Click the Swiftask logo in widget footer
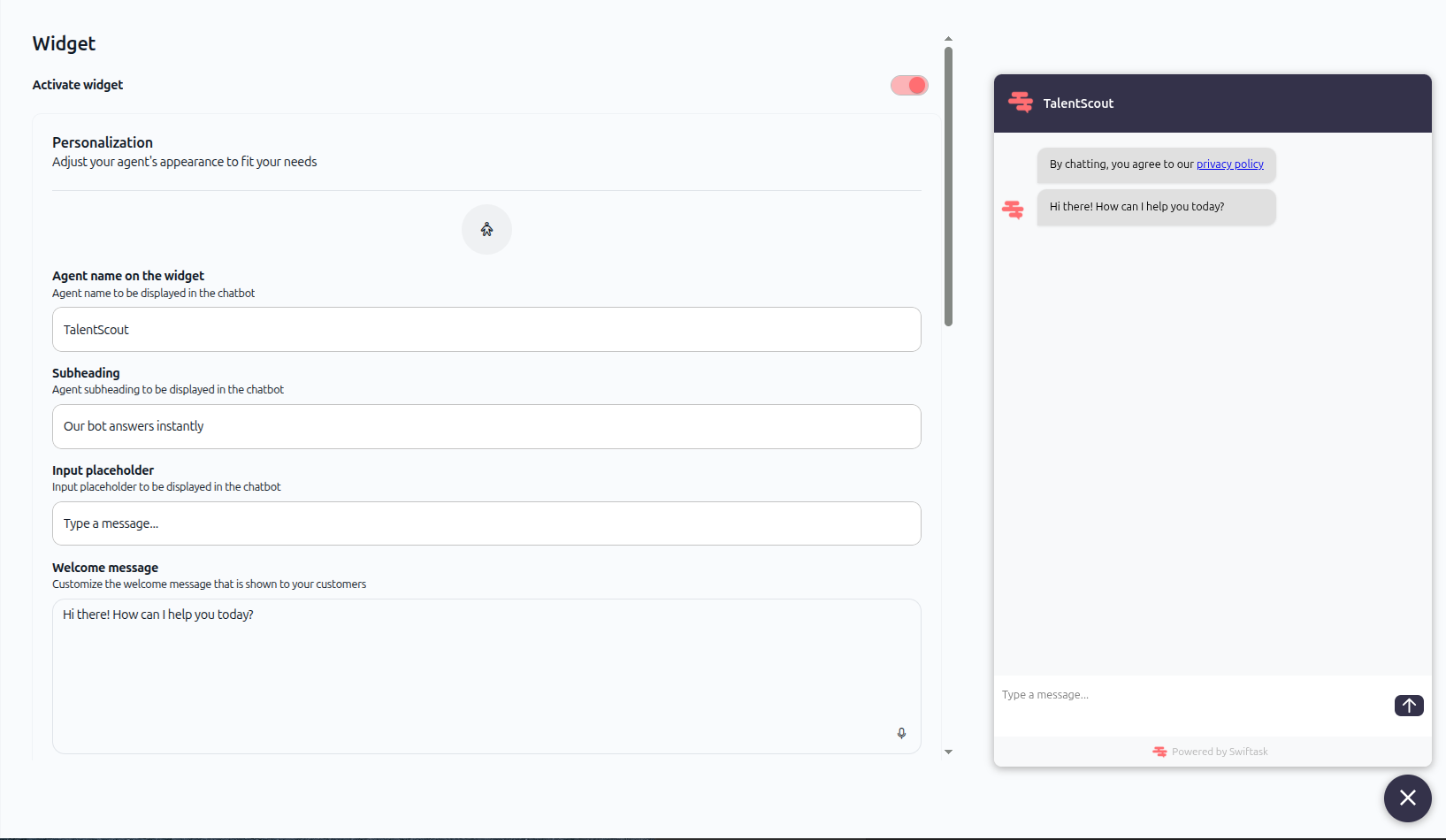The width and height of the screenshot is (1446, 840). 1159,752
